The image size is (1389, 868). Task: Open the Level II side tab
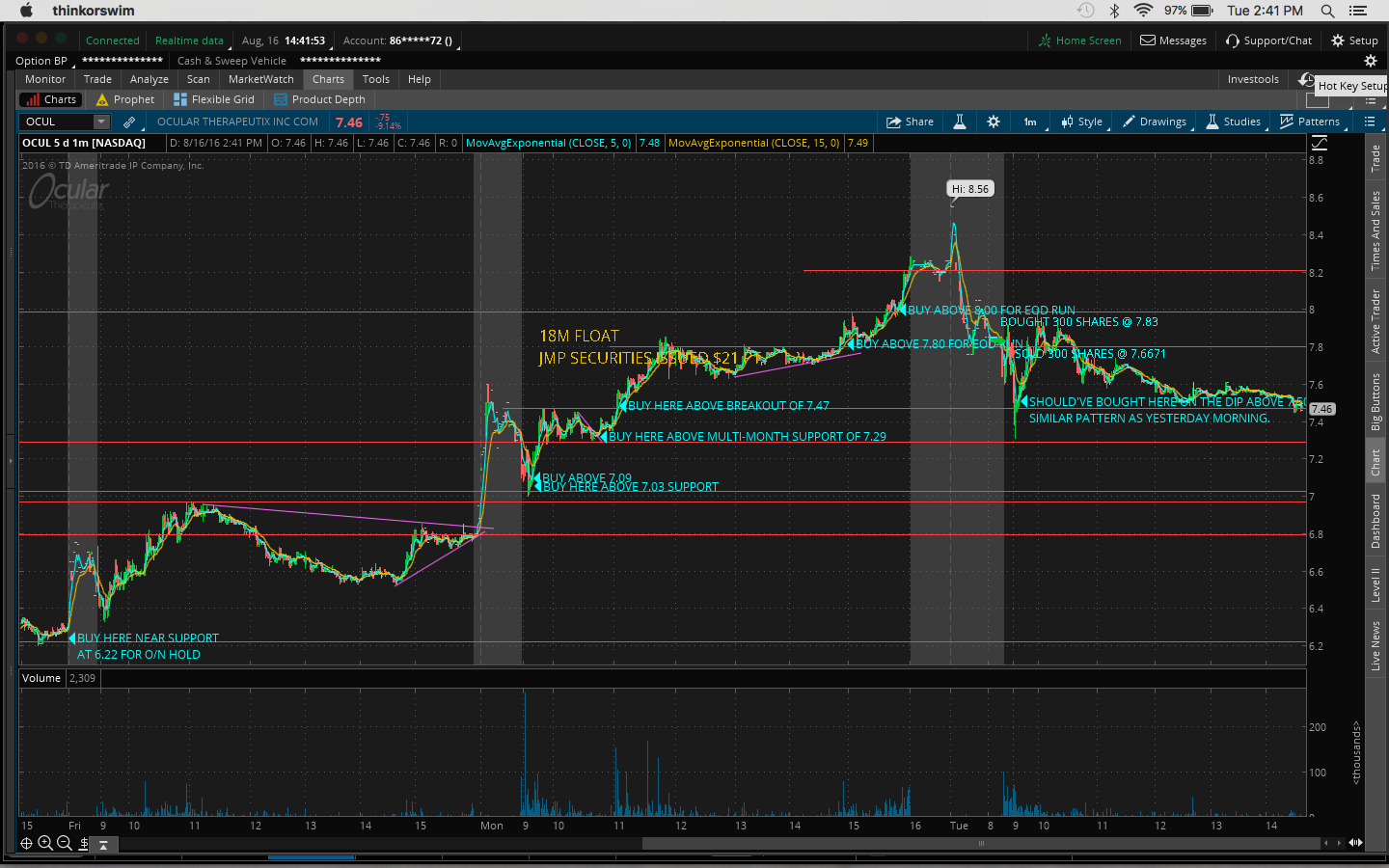click(1375, 584)
